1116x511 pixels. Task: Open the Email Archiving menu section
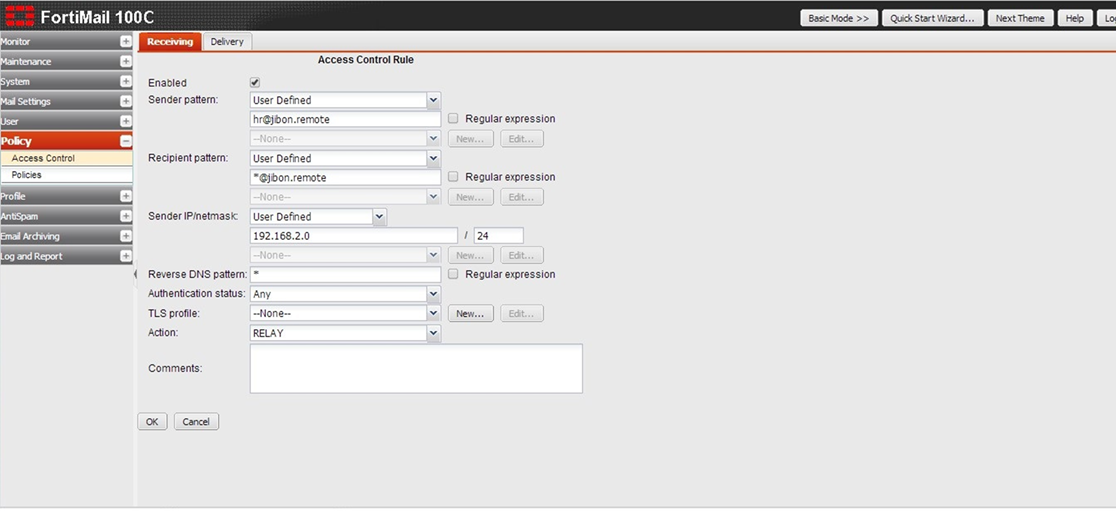tap(66, 236)
